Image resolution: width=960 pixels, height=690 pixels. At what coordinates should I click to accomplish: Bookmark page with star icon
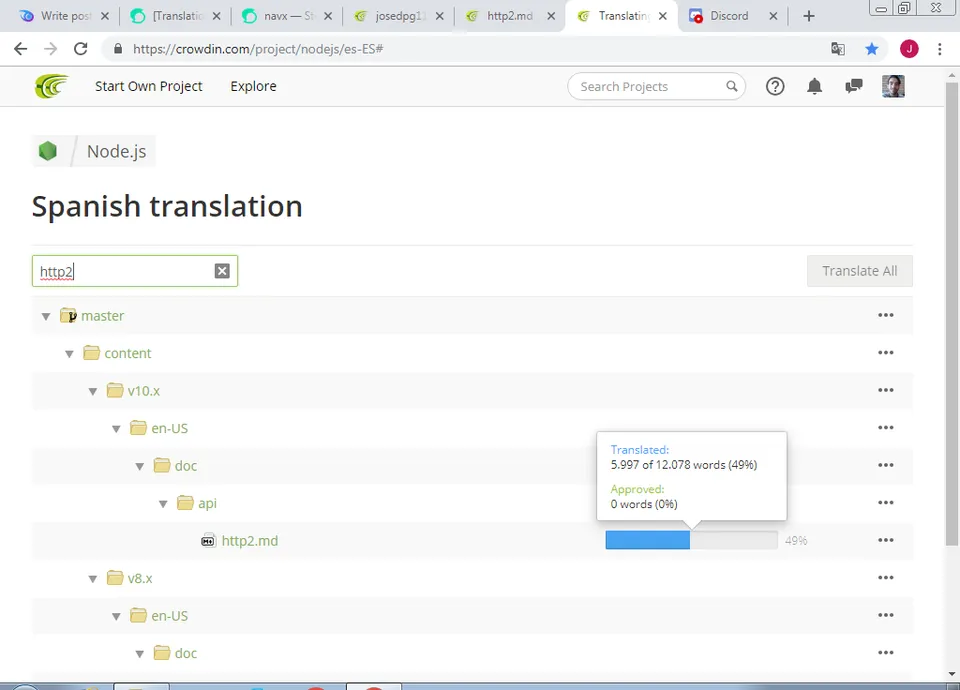tap(871, 49)
